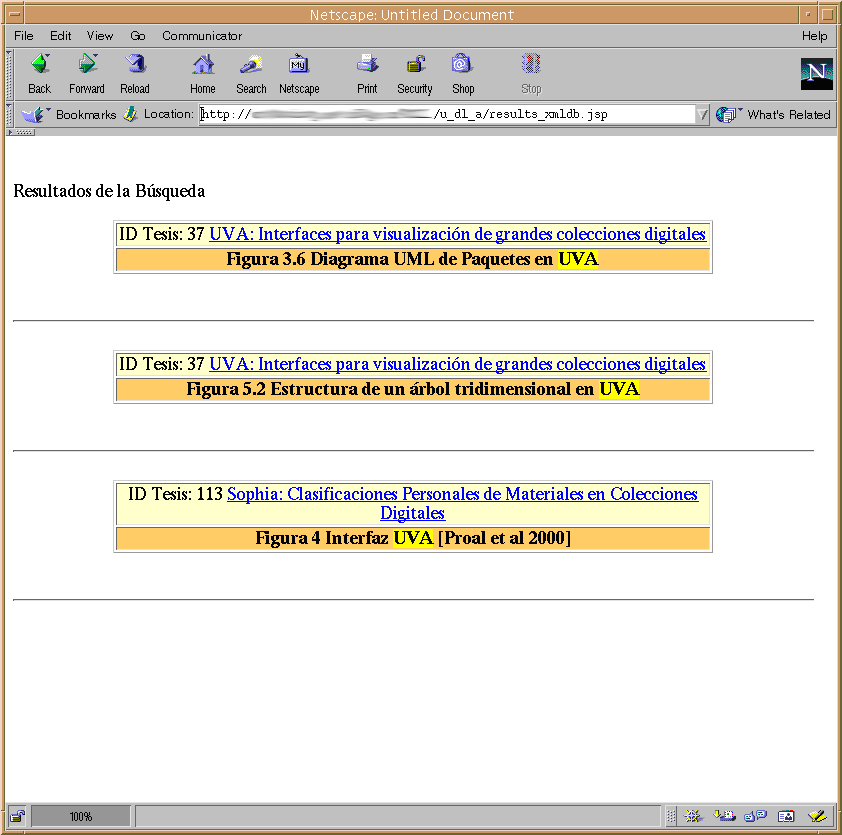Open the Help menu
Image resolution: width=842 pixels, height=835 pixels.
click(814, 36)
